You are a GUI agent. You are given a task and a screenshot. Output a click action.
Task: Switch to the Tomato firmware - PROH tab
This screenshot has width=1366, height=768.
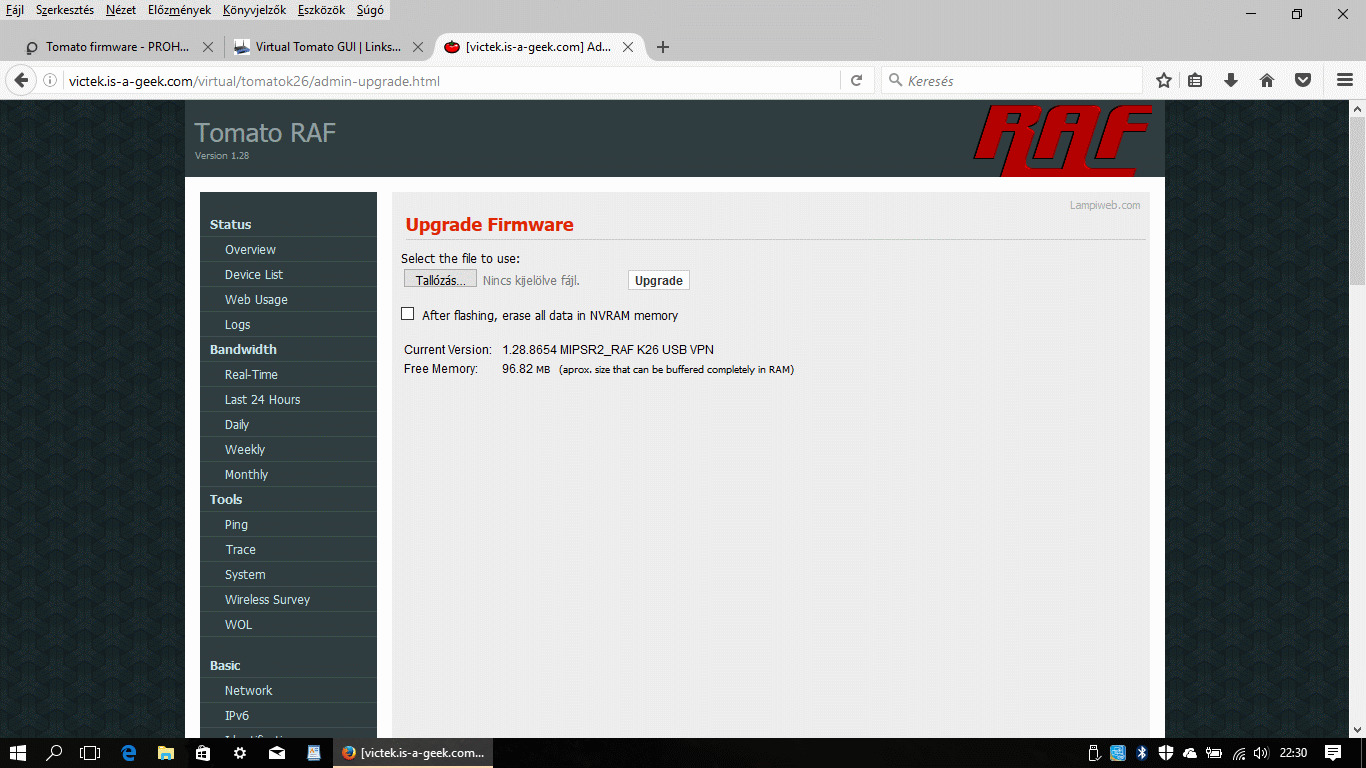pyautogui.click(x=118, y=47)
